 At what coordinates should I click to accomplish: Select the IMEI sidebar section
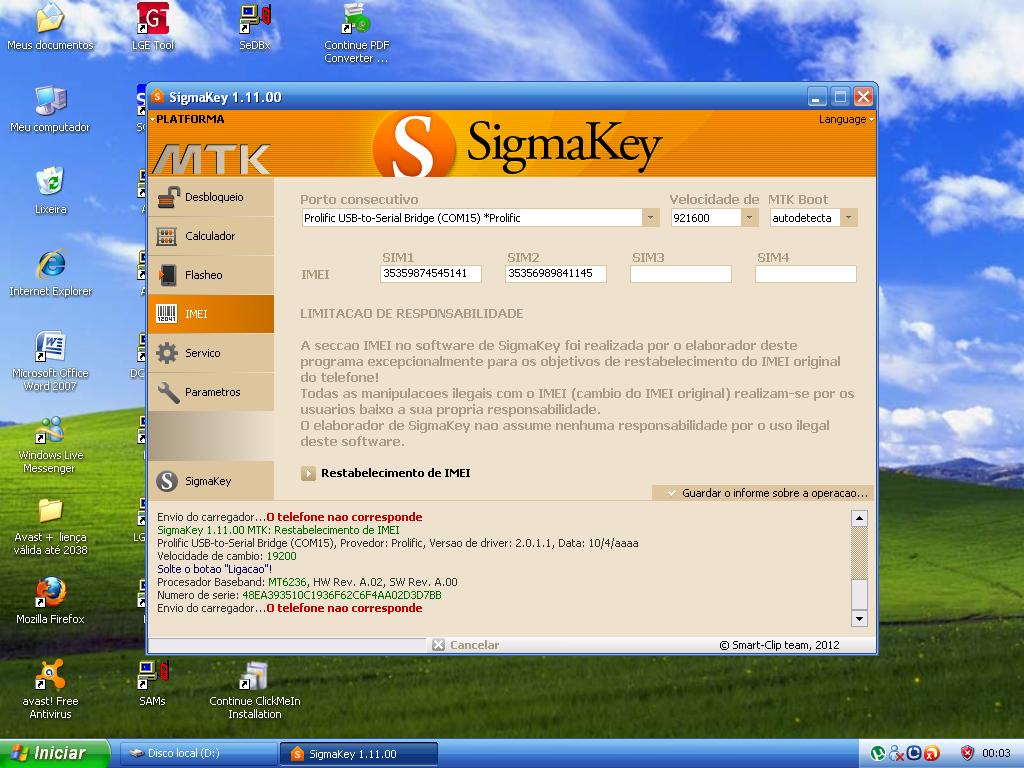click(x=211, y=314)
